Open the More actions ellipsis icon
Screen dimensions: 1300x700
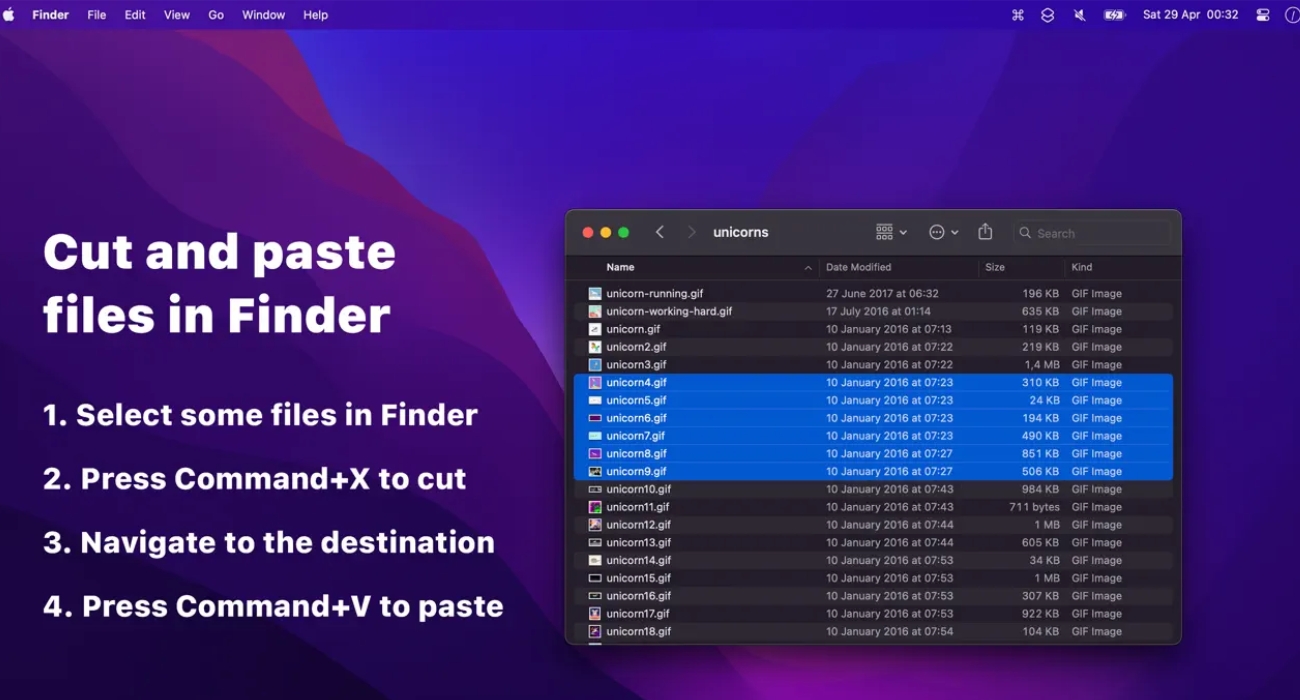pos(936,231)
